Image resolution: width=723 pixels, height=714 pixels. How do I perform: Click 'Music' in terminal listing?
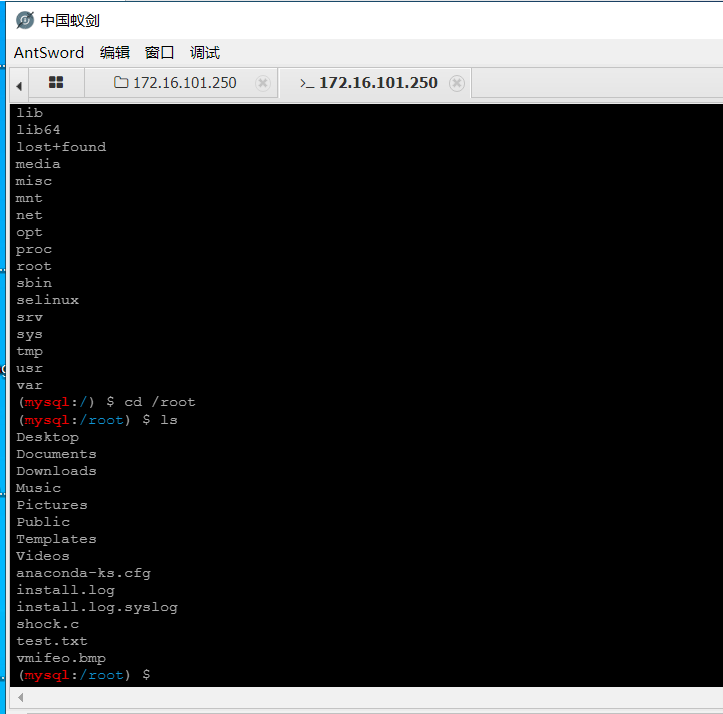pyautogui.click(x=38, y=488)
